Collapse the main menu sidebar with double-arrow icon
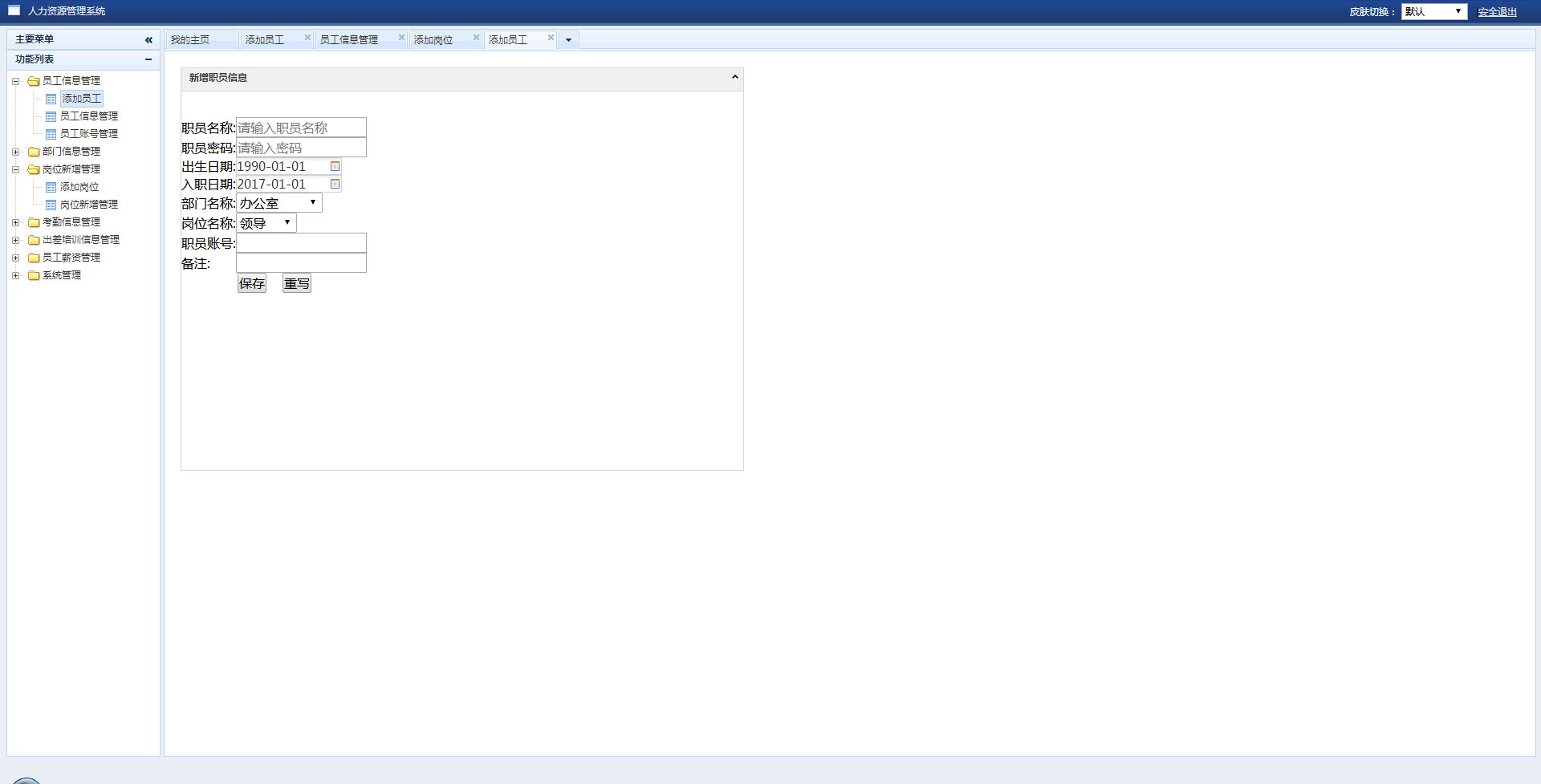The image size is (1541, 784). (148, 39)
